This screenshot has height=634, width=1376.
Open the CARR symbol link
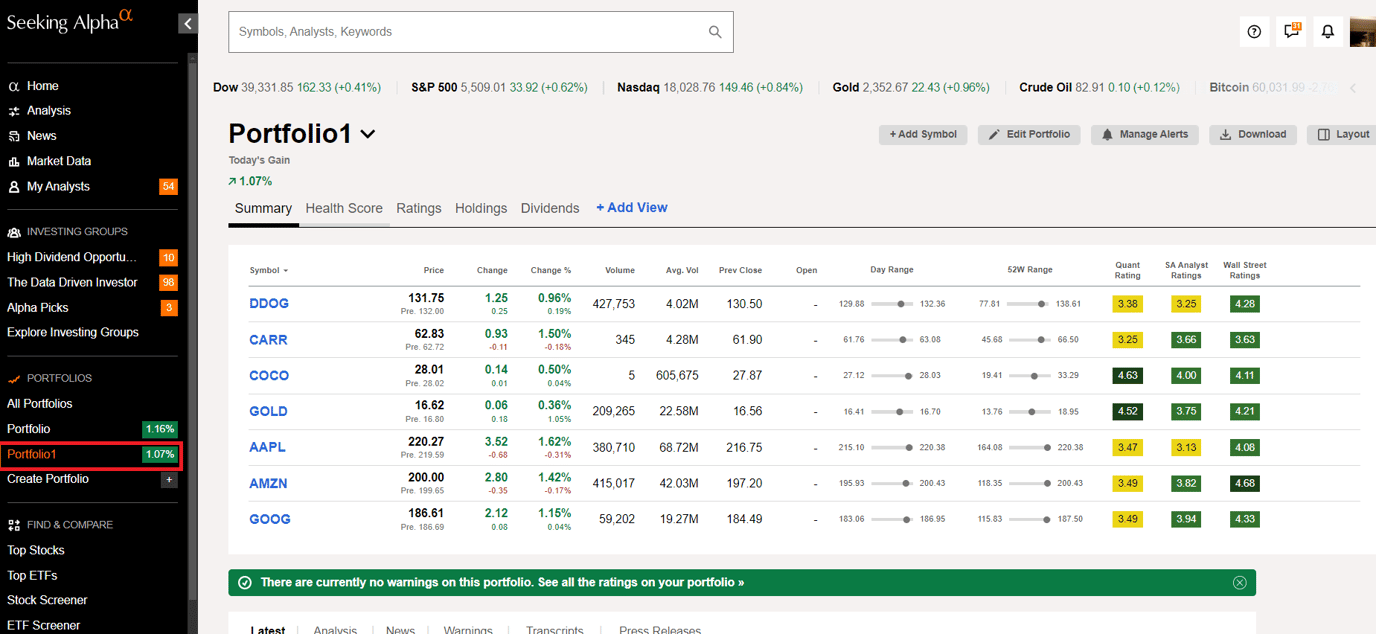pos(268,340)
